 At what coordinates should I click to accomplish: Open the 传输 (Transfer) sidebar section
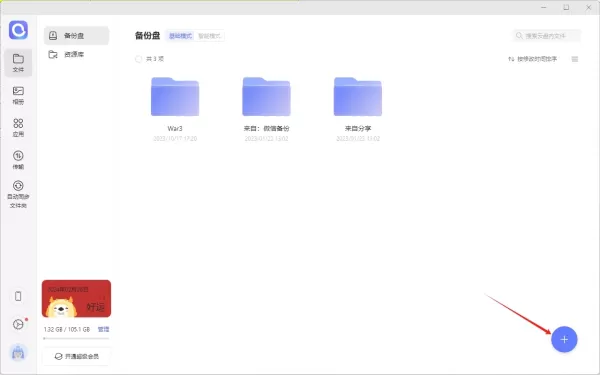(x=18, y=160)
